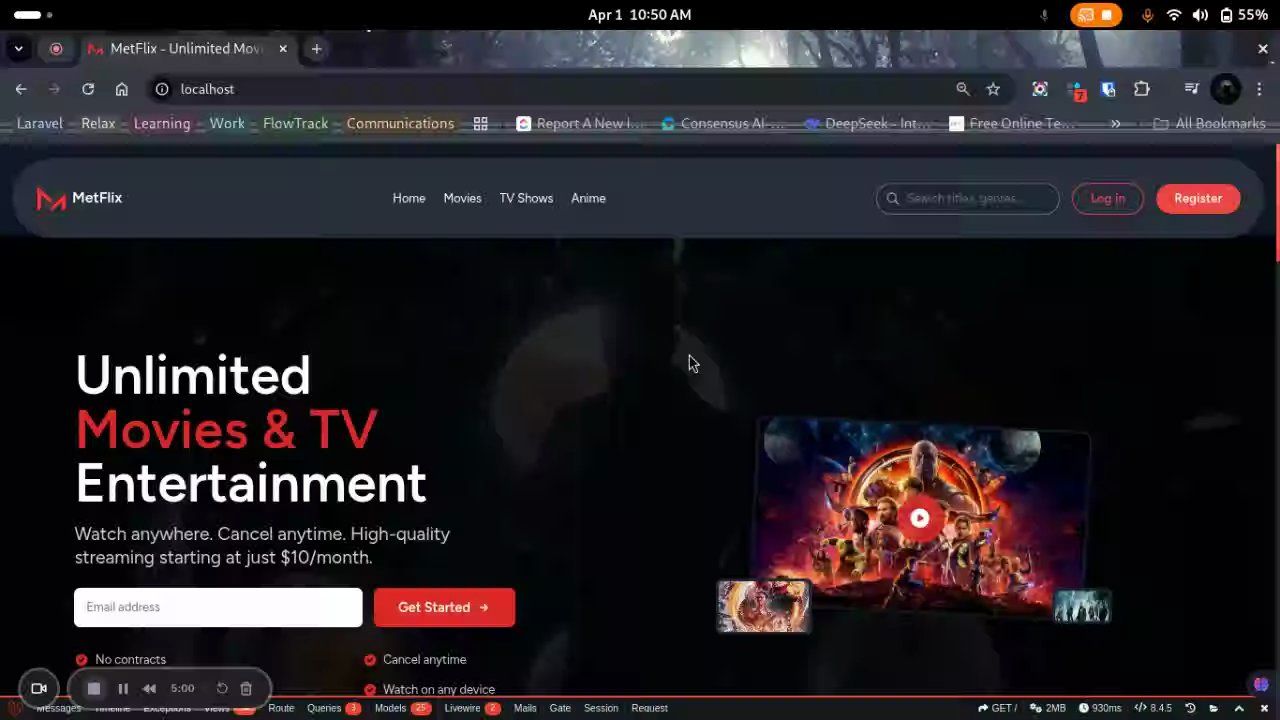Open TV Shows in MetFlix nav
Image resolution: width=1280 pixels, height=720 pixels.
pyautogui.click(x=526, y=198)
